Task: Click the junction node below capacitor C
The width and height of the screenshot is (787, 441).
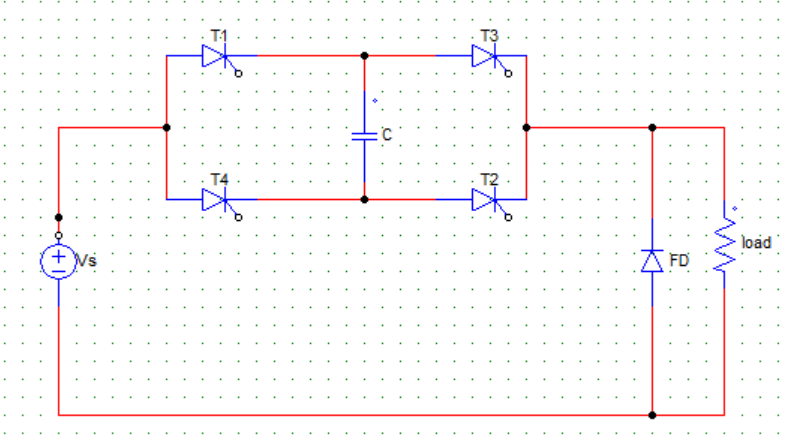Action: [x=364, y=200]
